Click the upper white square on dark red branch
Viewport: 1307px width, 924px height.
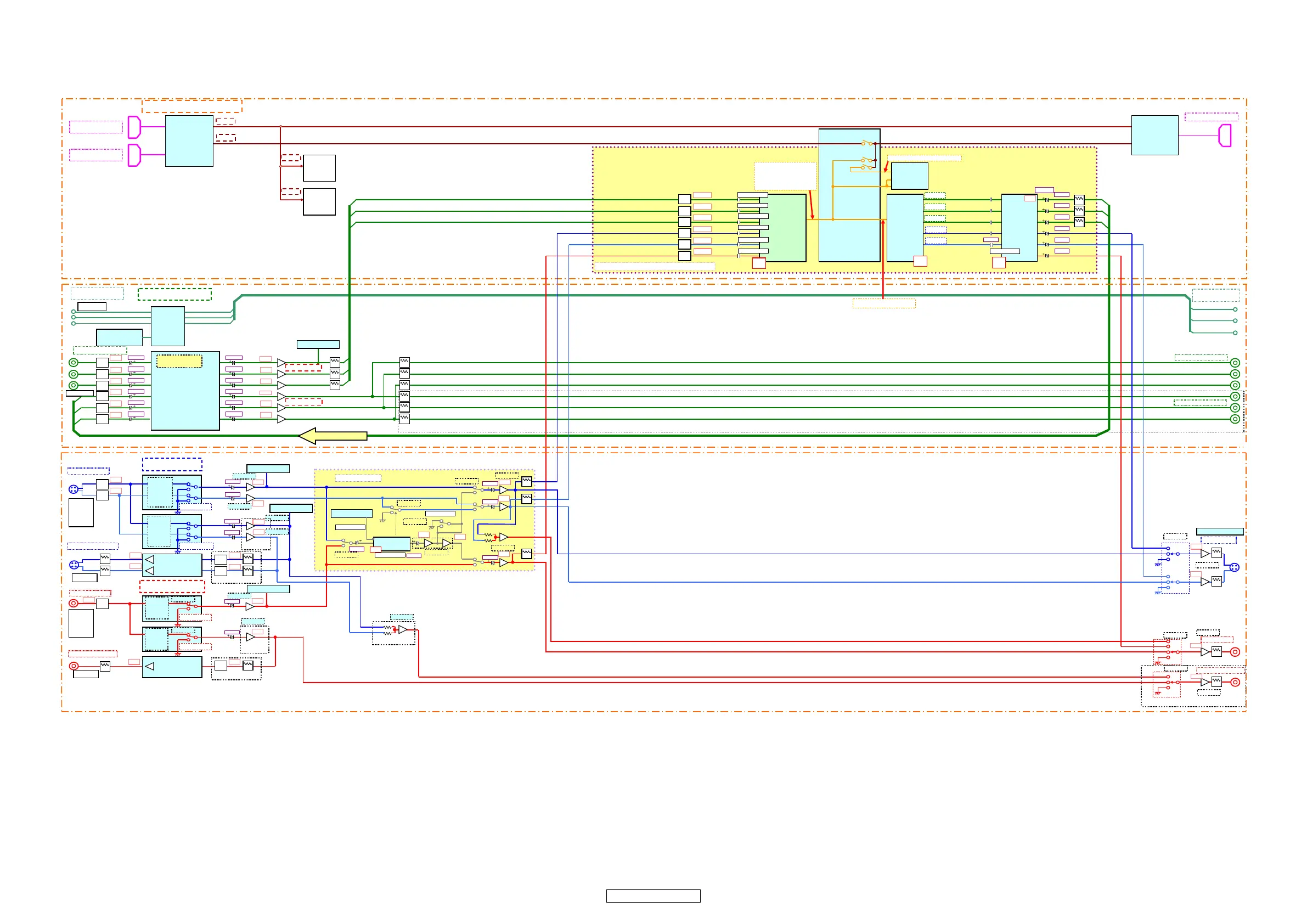(319, 168)
